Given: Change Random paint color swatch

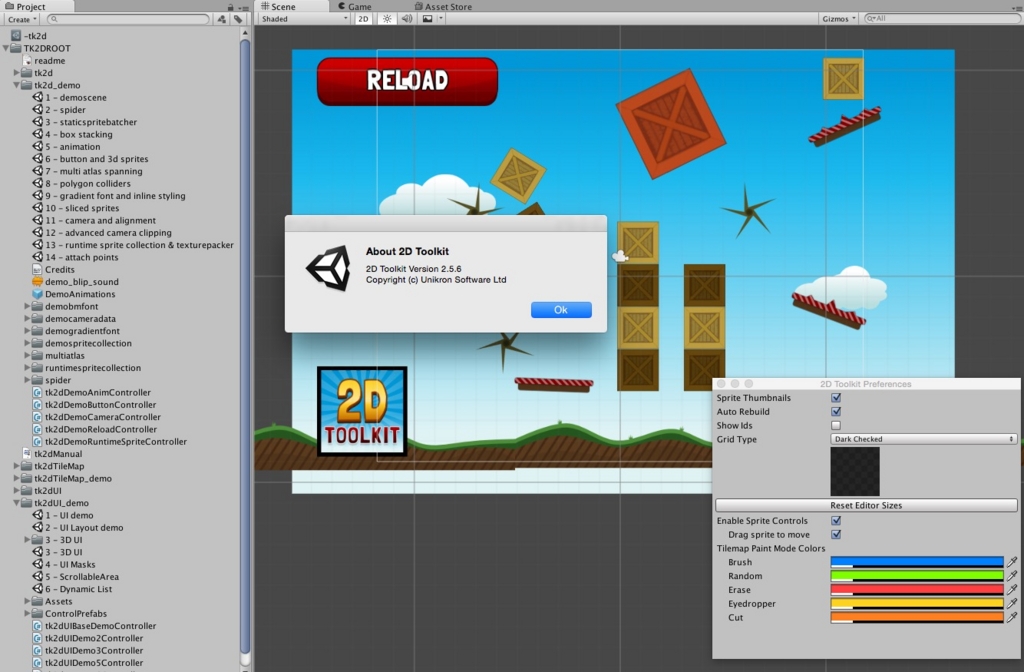Looking at the screenshot, I should click(x=917, y=575).
